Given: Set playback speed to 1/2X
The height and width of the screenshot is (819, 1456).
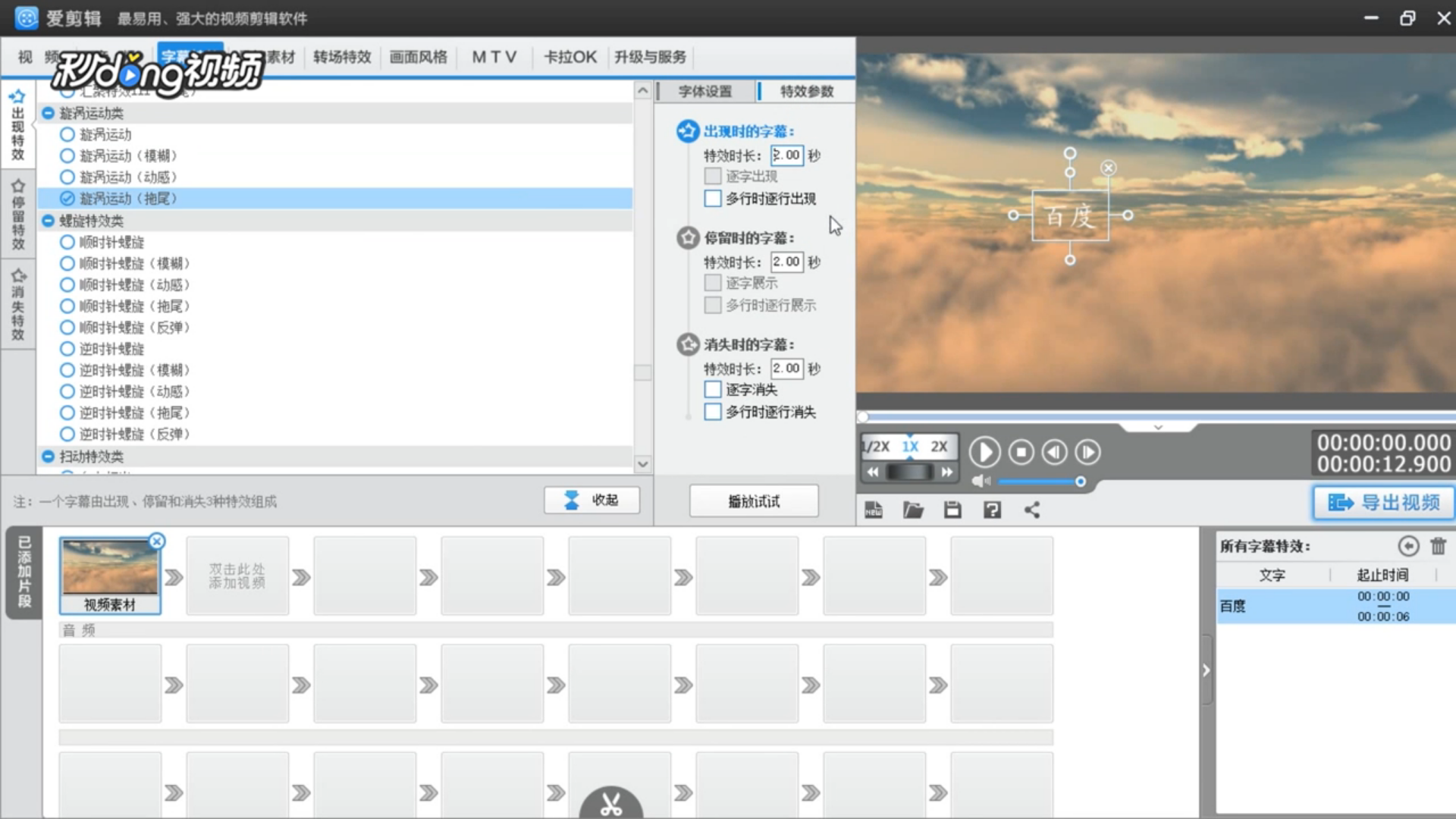Looking at the screenshot, I should tap(877, 447).
